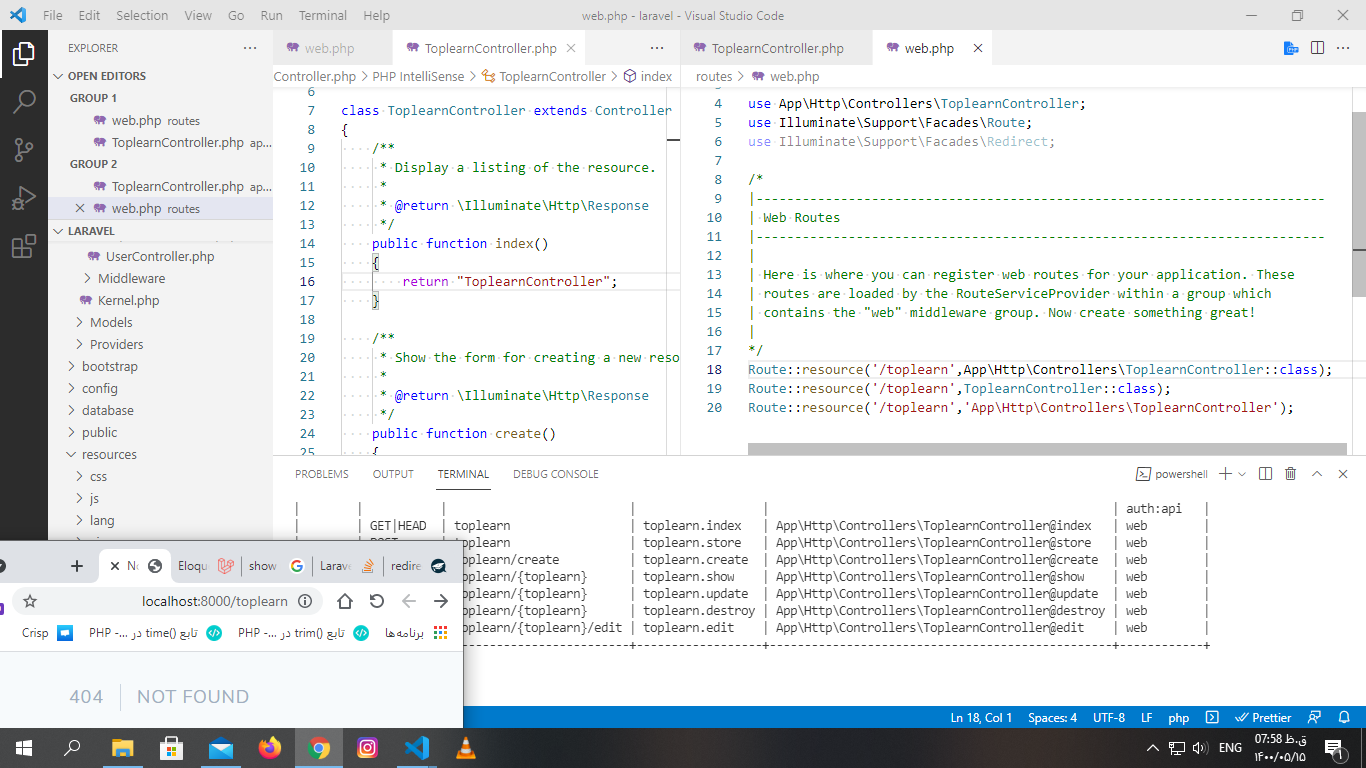Open the Run and Debug view
The height and width of the screenshot is (768, 1366).
coord(24,198)
